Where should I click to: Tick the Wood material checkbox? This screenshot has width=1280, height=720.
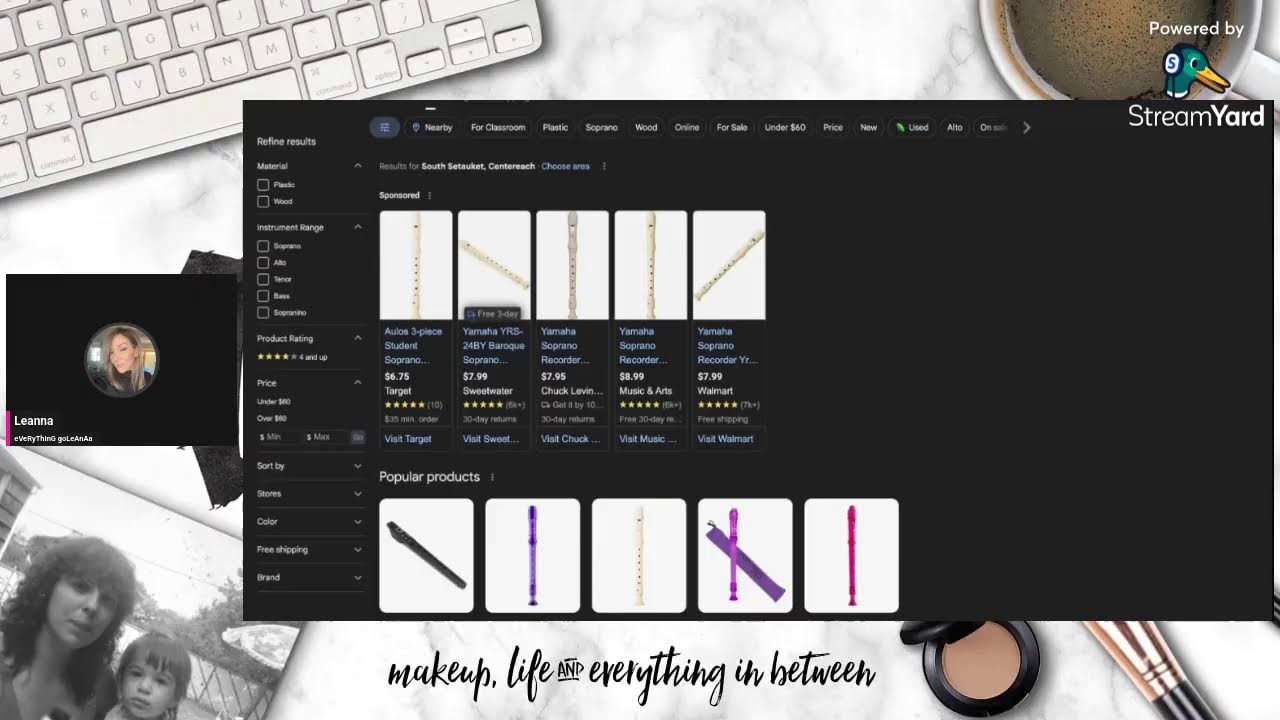pos(263,201)
